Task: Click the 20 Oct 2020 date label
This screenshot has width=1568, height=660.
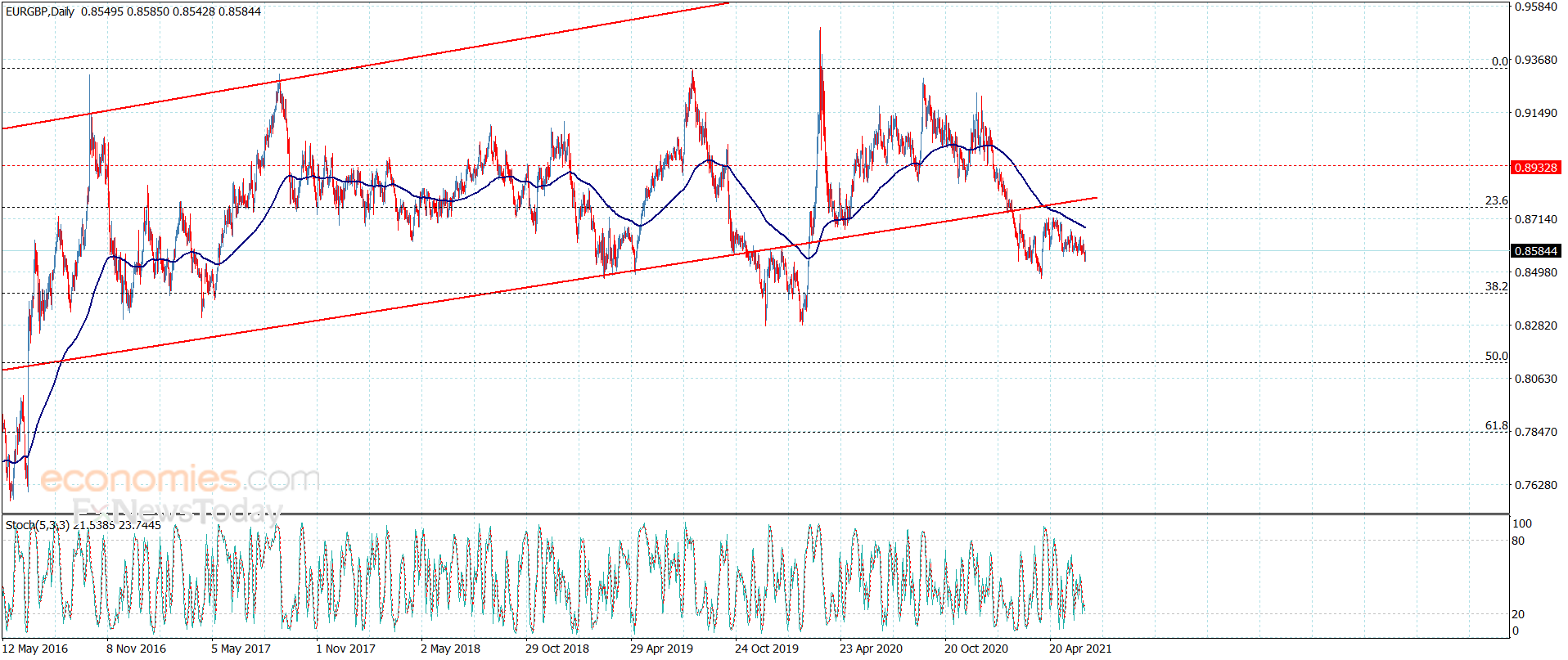Action: coord(976,649)
